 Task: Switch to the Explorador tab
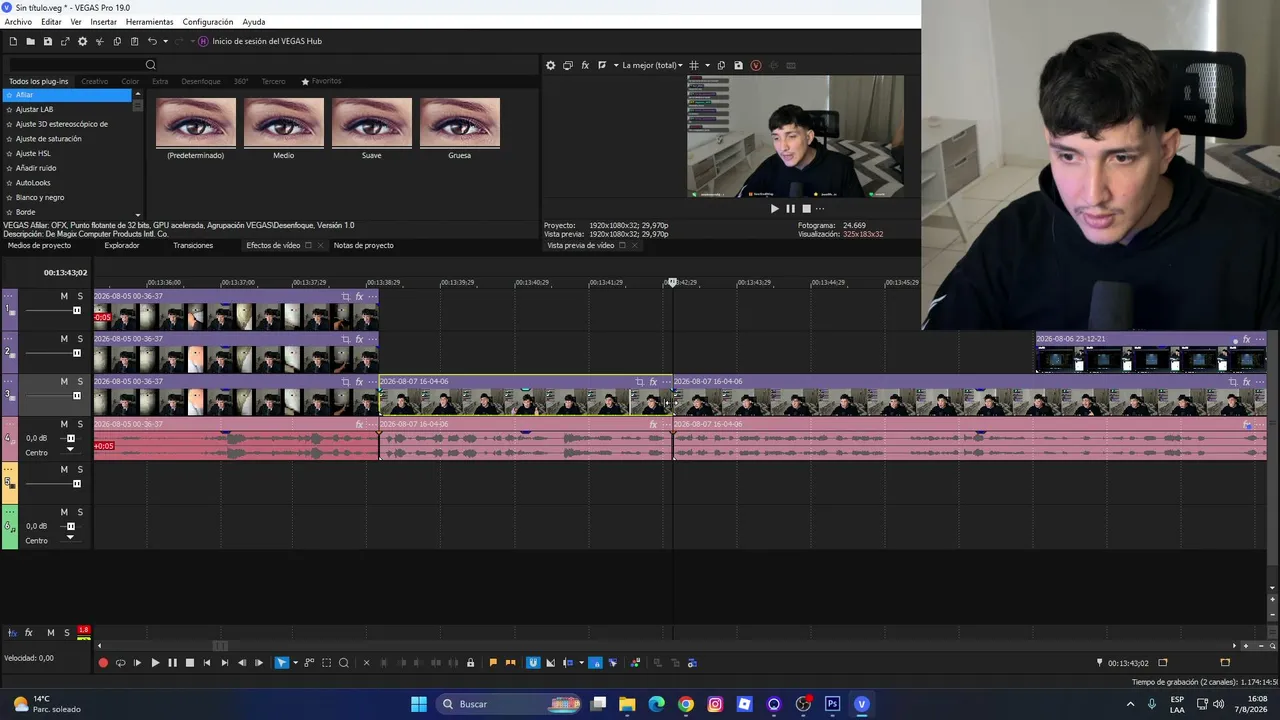pos(122,245)
